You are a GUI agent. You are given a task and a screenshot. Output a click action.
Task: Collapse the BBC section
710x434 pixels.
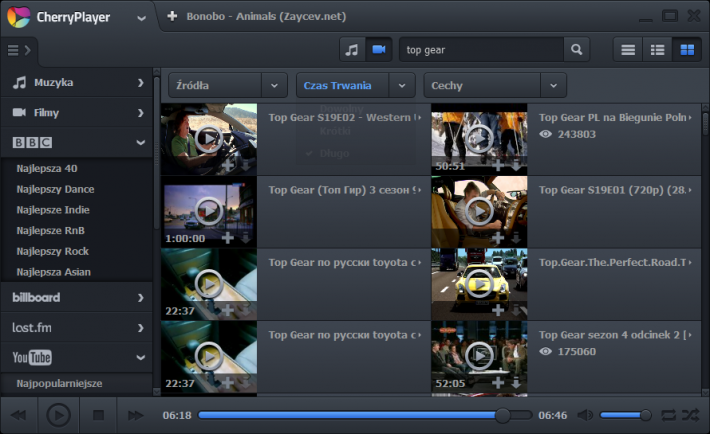click(77, 142)
